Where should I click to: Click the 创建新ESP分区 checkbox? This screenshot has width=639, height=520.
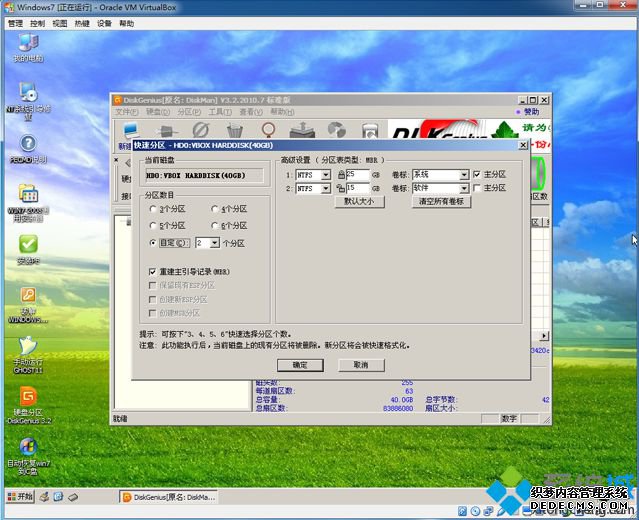(152, 300)
